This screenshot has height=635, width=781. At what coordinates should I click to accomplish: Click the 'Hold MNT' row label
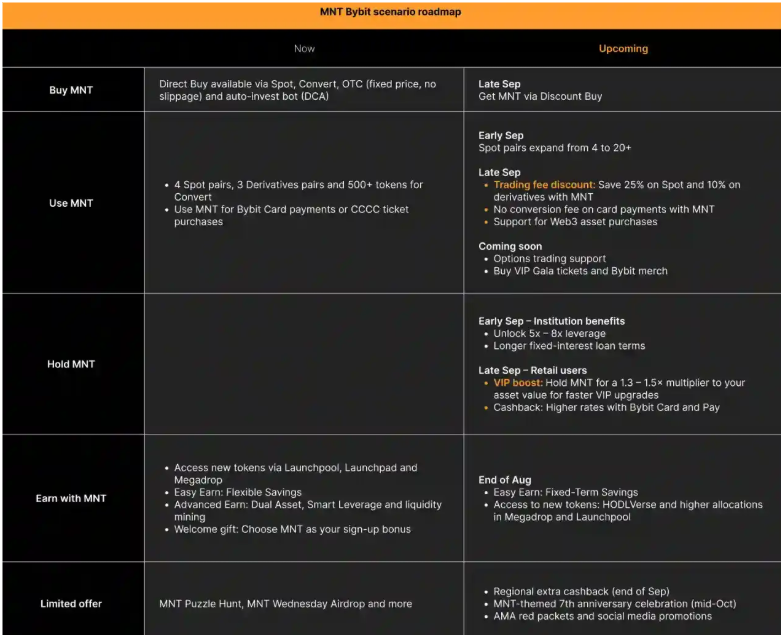71,364
